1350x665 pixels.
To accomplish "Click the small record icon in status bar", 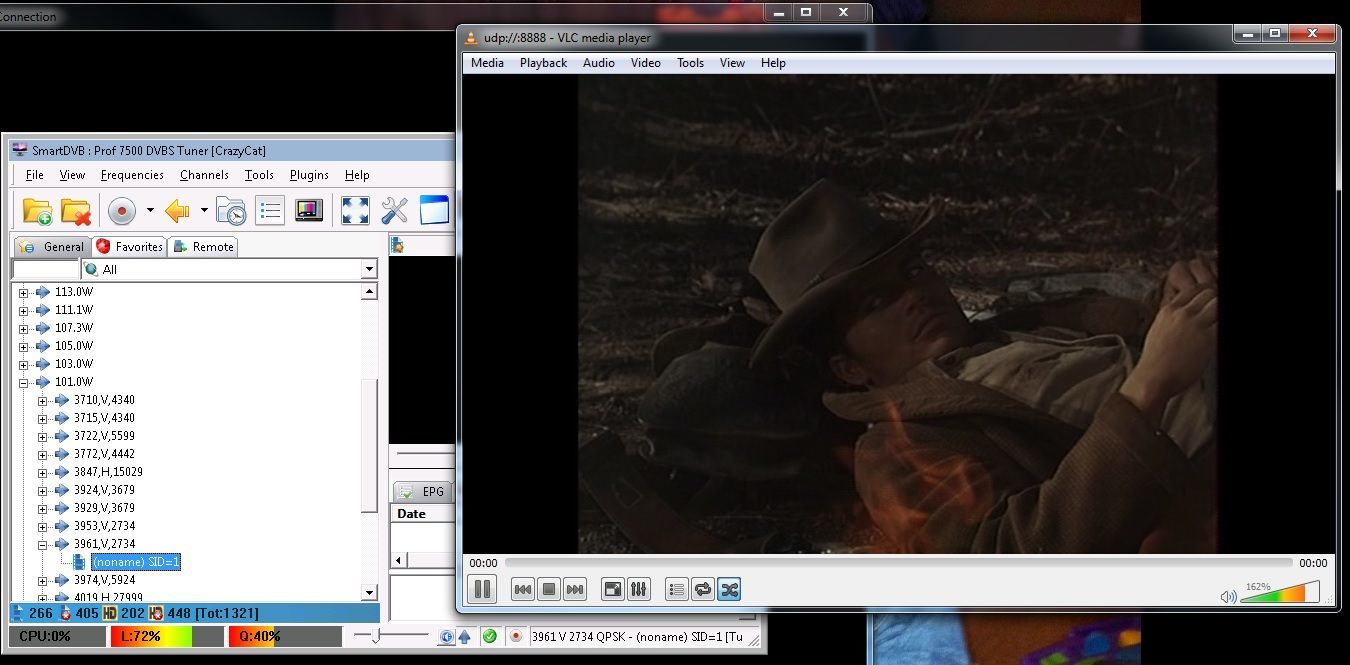I will click(x=516, y=636).
